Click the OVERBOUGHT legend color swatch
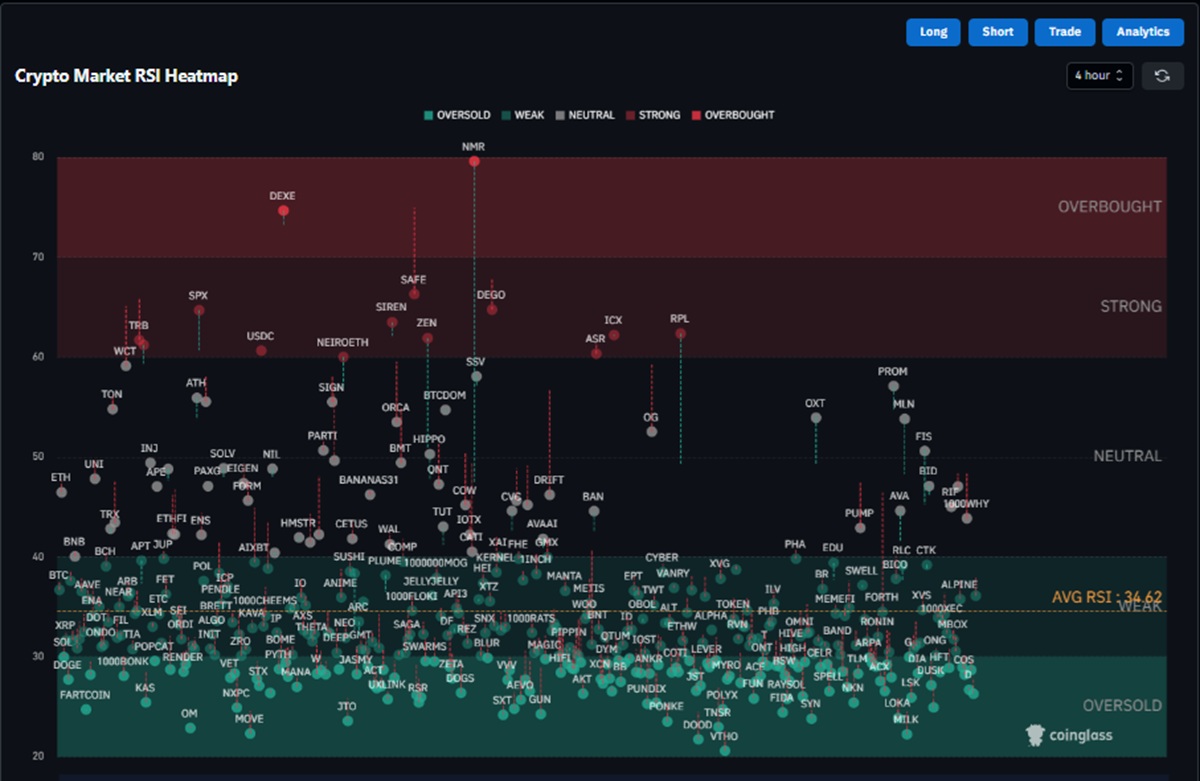The width and height of the screenshot is (1200, 781). coord(695,115)
